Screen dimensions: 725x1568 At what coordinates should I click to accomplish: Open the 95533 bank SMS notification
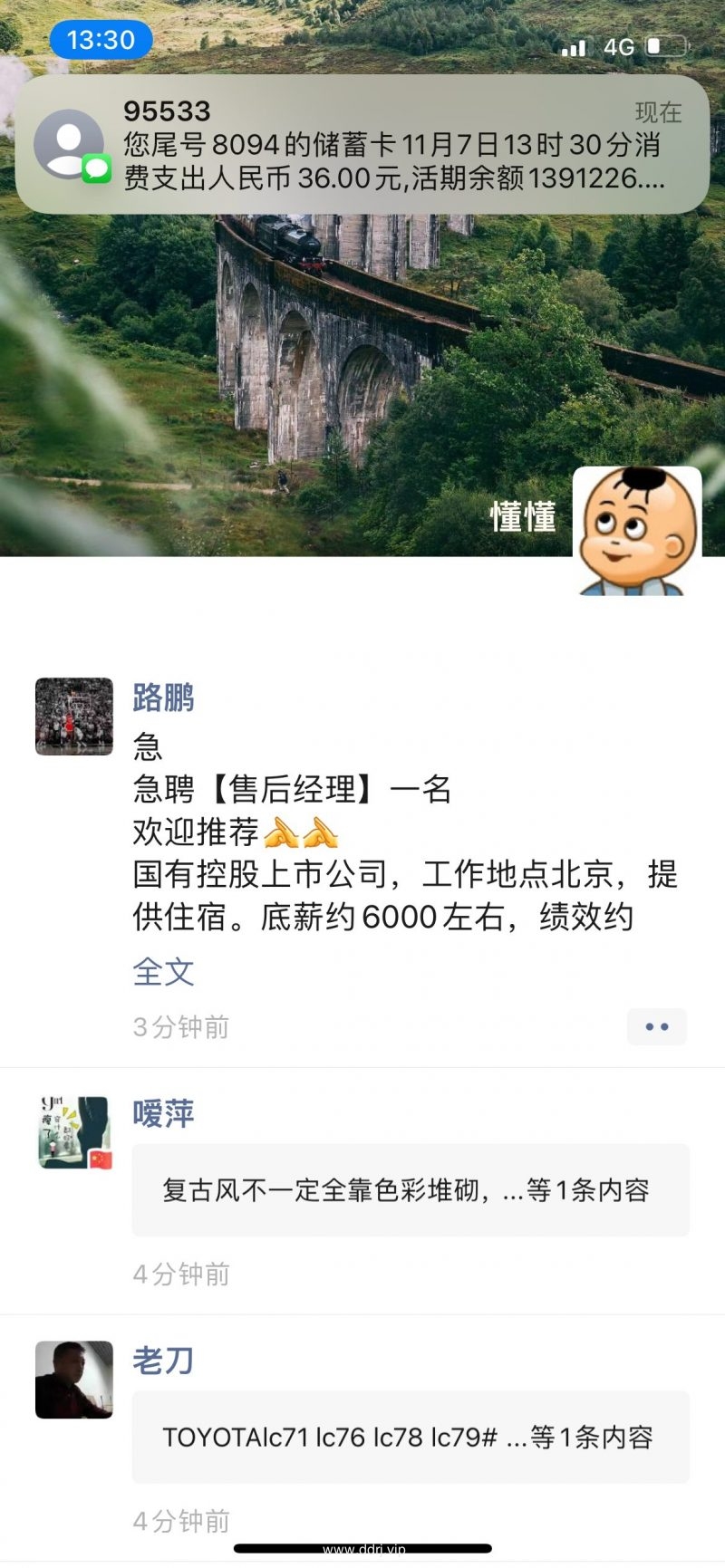pyautogui.click(x=362, y=144)
